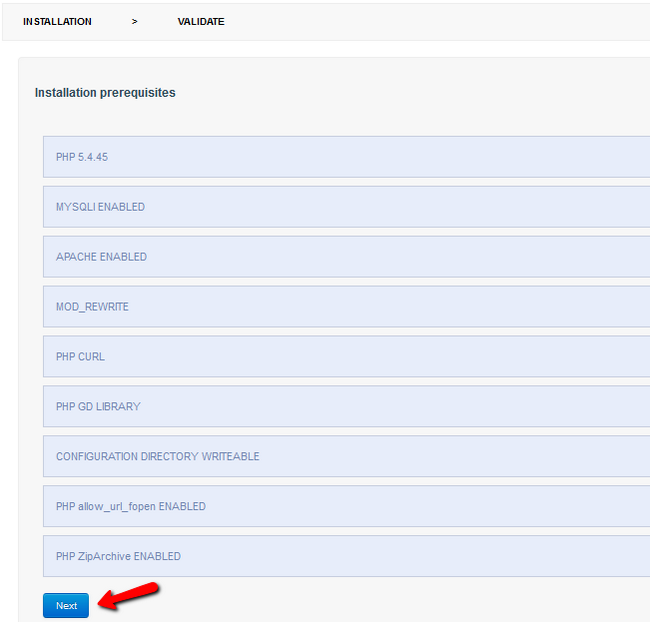
Task: Select the PHP 5.4.45 prerequisite row
Action: [x=345, y=157]
